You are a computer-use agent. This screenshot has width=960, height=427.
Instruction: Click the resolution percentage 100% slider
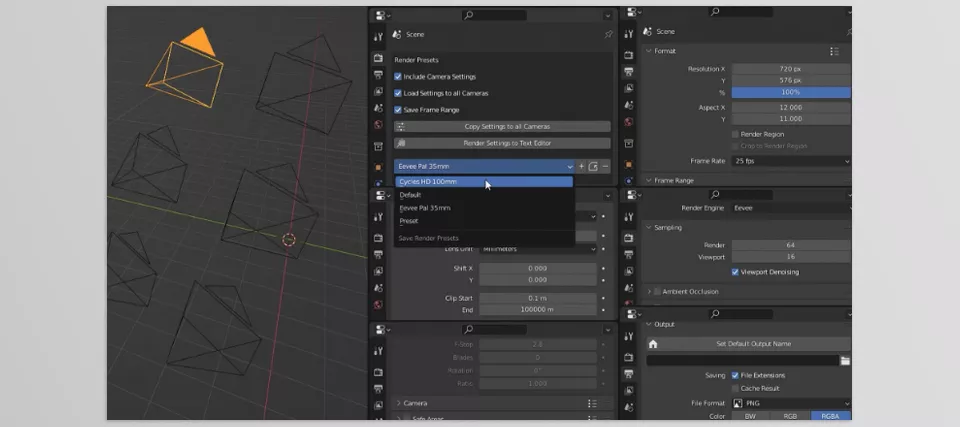(791, 93)
